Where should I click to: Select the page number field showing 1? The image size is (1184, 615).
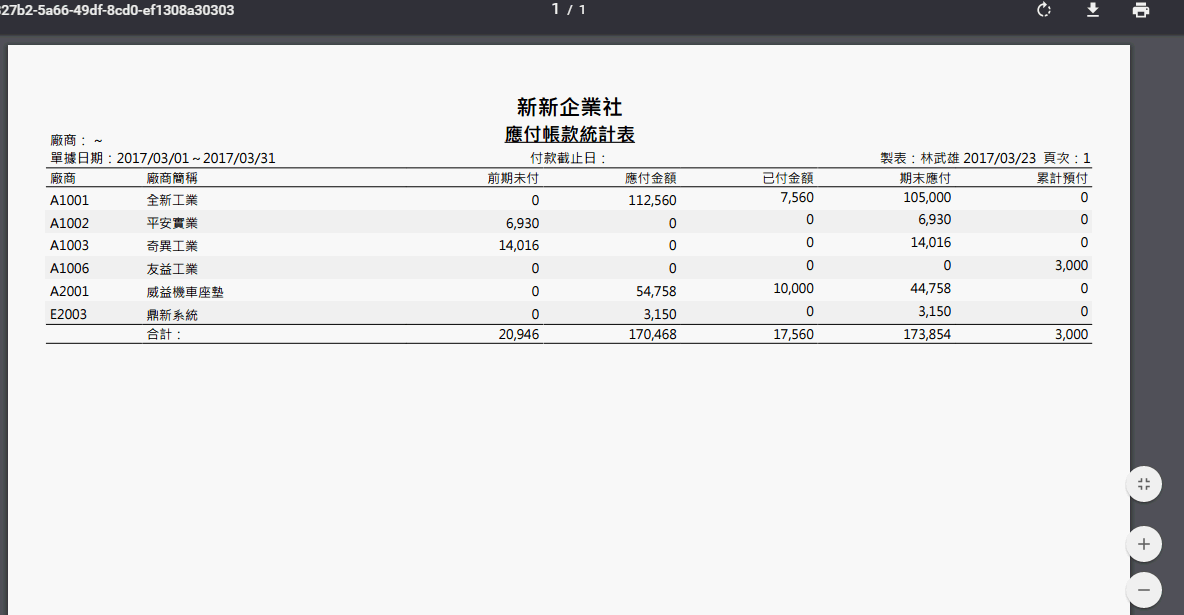pos(556,9)
